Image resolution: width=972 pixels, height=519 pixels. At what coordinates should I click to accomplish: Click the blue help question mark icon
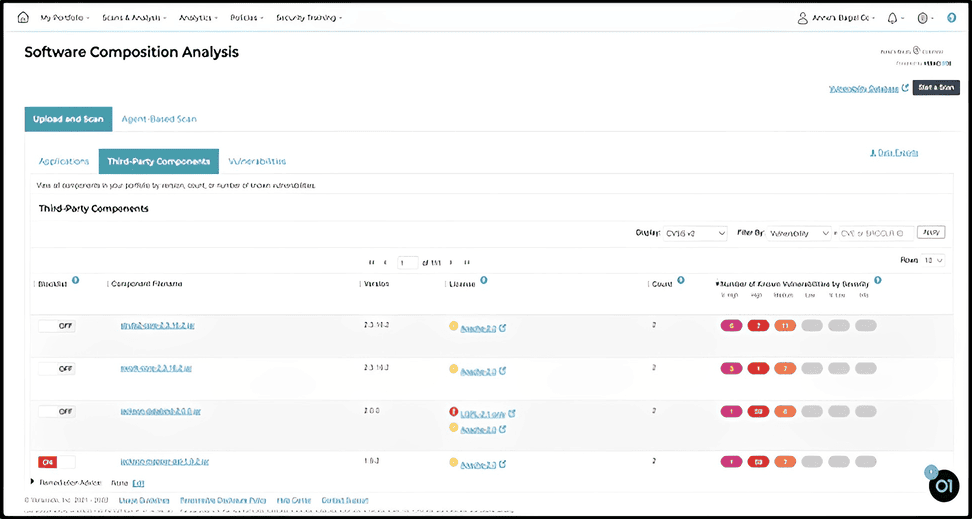(951, 18)
